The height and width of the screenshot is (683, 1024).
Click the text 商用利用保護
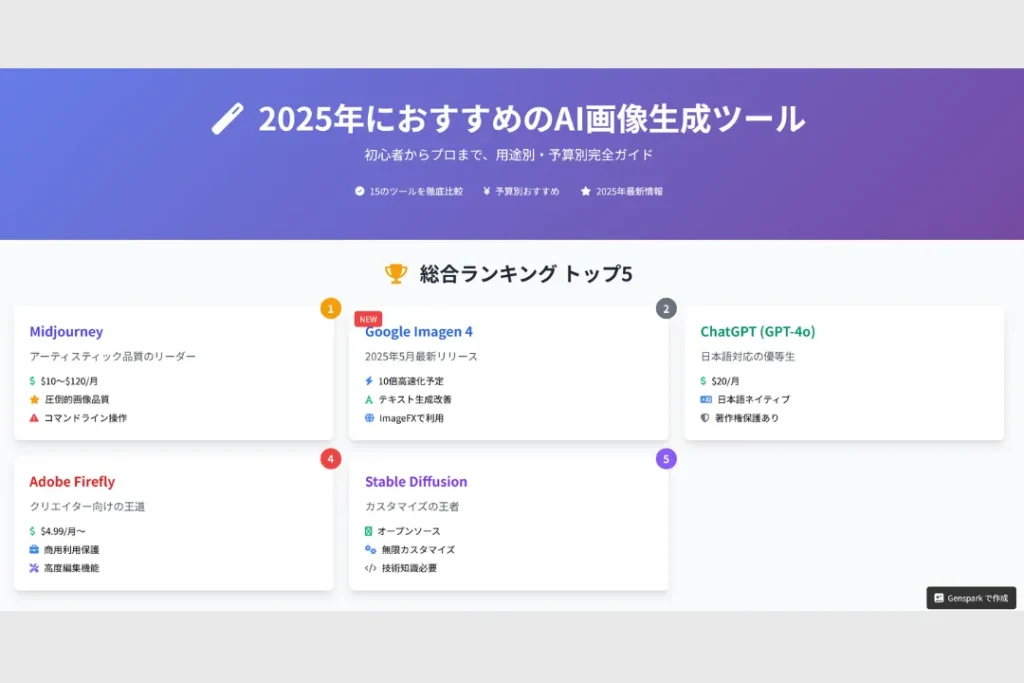(72, 549)
